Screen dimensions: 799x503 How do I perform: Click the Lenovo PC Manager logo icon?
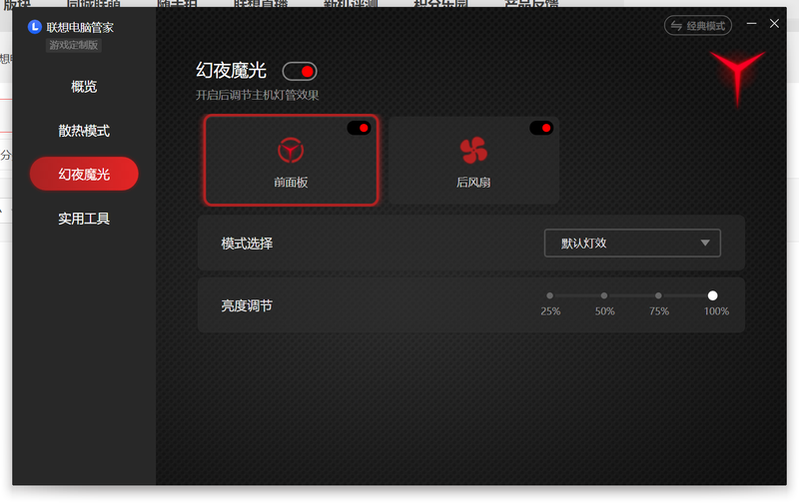[34, 27]
